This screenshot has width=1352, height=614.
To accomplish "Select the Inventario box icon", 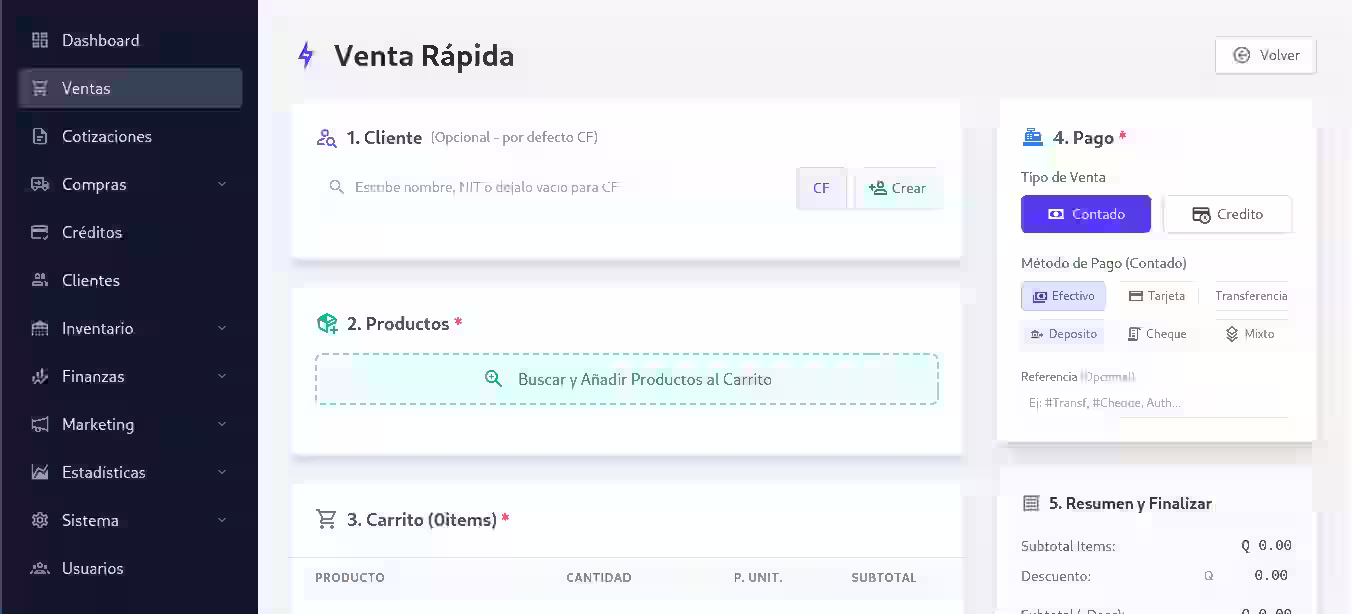I will pyautogui.click(x=38, y=328).
